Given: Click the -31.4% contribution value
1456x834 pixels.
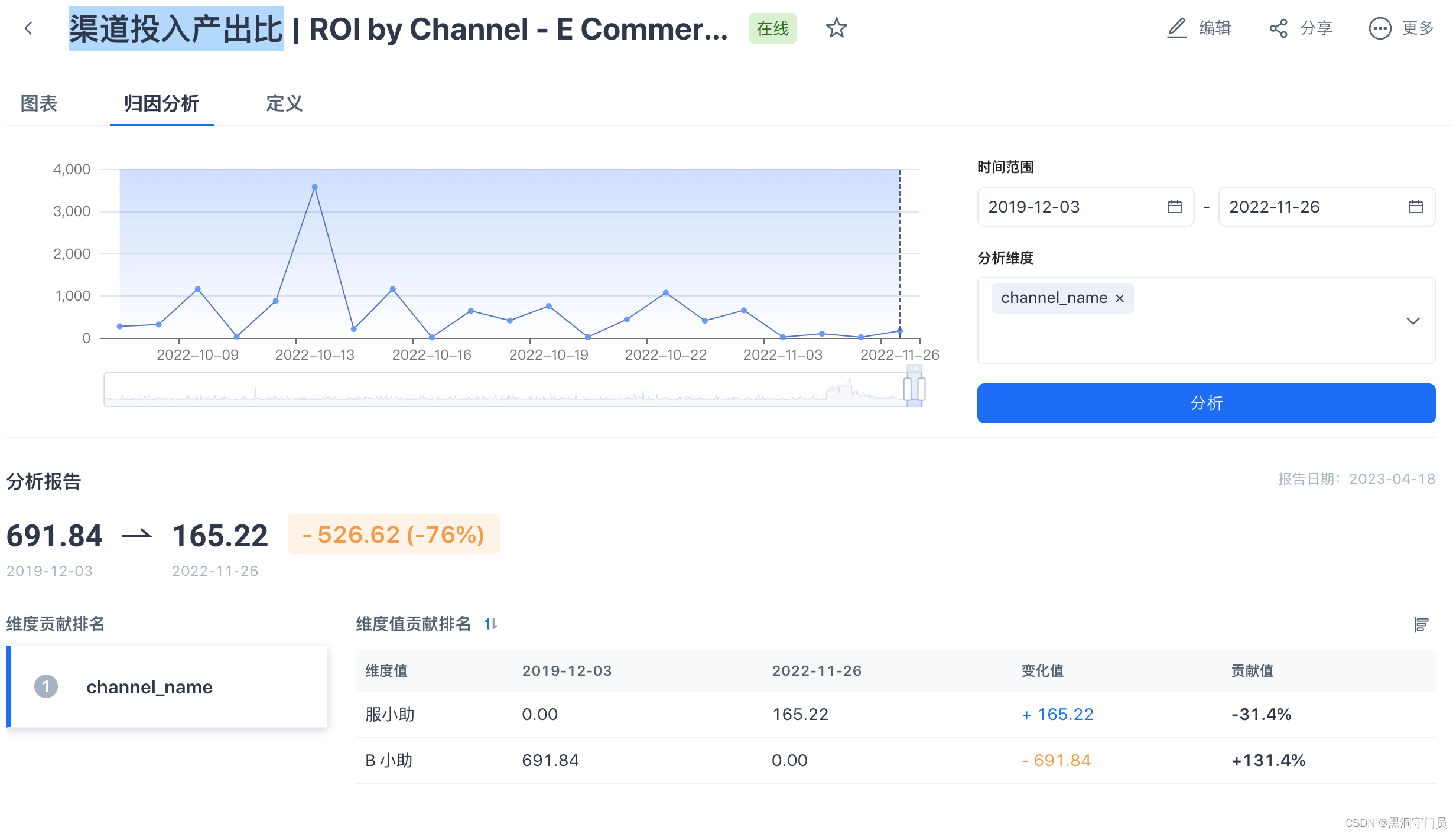Looking at the screenshot, I should (1261, 714).
